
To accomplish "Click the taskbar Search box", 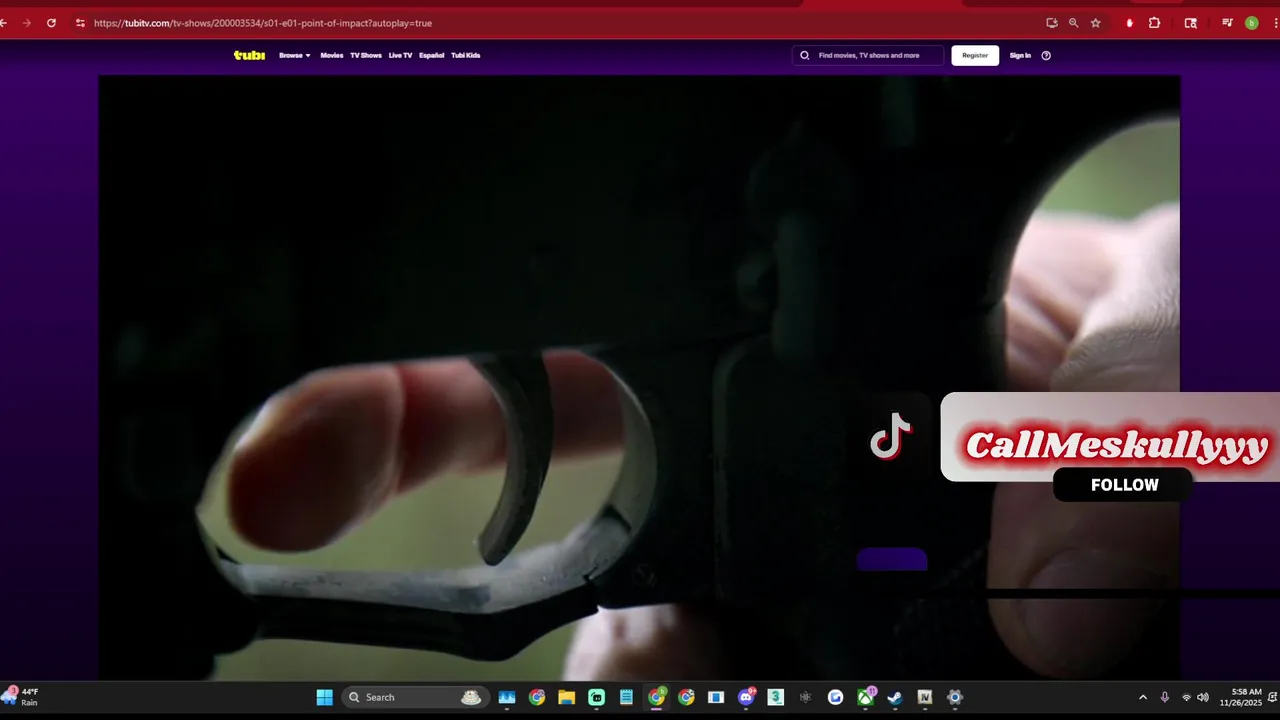I will (414, 697).
